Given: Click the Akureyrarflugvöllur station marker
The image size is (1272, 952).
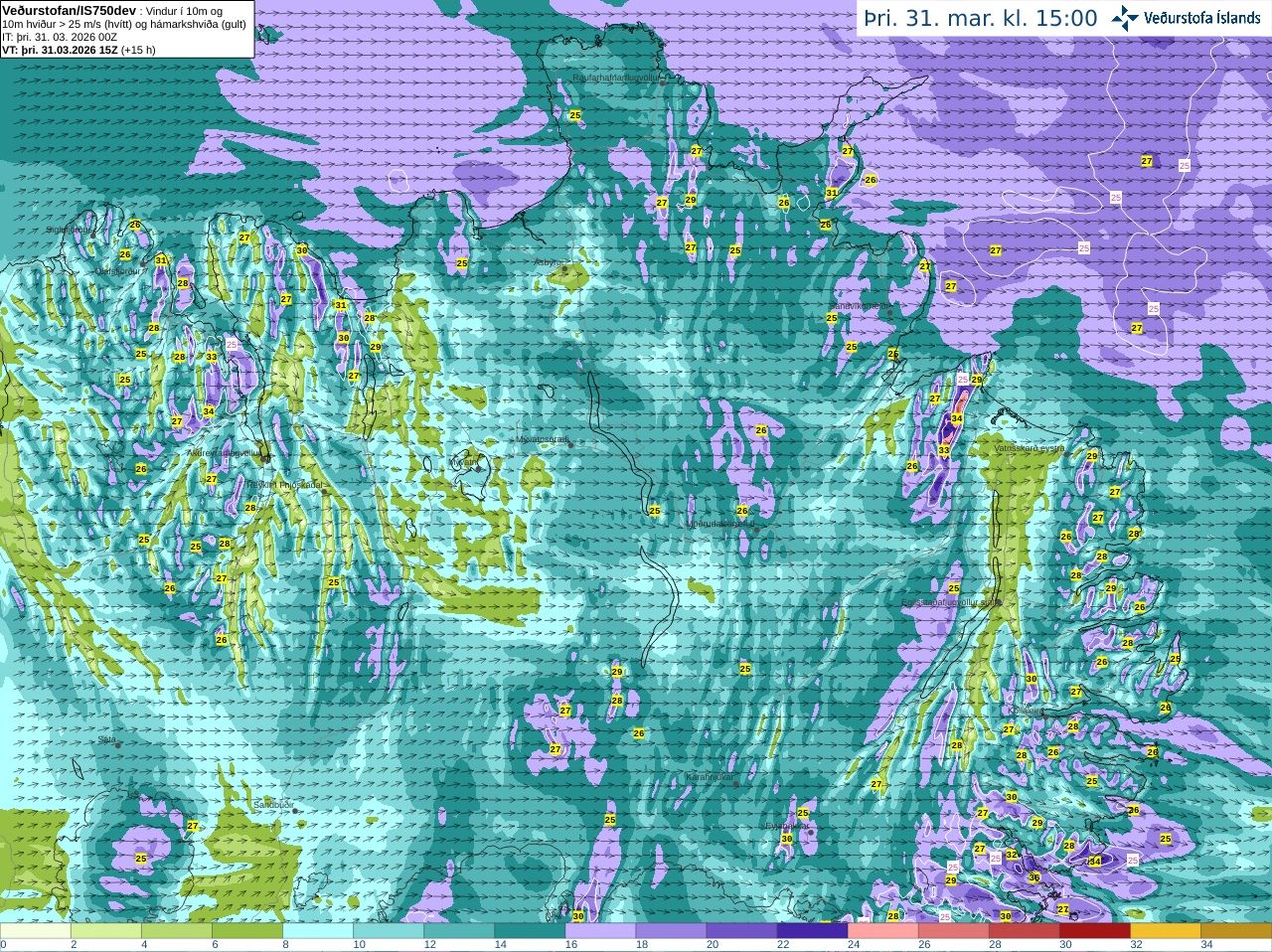Looking at the screenshot, I should click(x=264, y=458).
